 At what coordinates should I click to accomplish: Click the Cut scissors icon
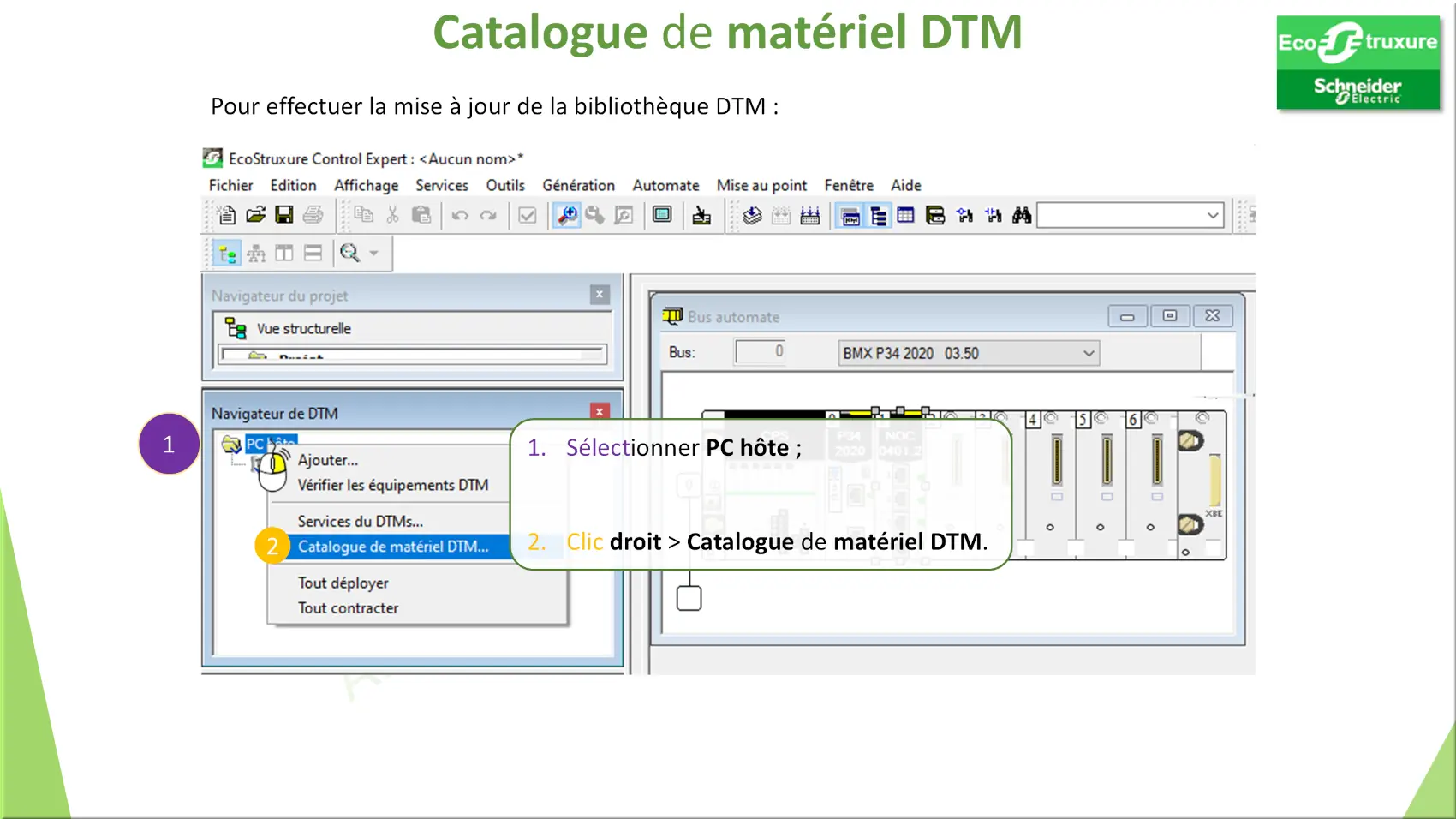pos(392,215)
